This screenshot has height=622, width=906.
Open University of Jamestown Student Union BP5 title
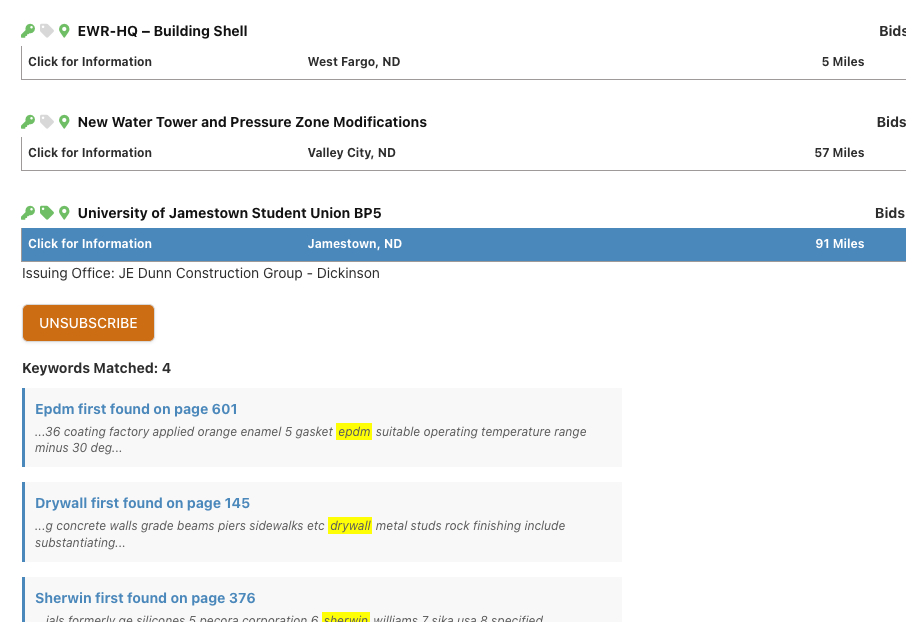[x=229, y=213]
